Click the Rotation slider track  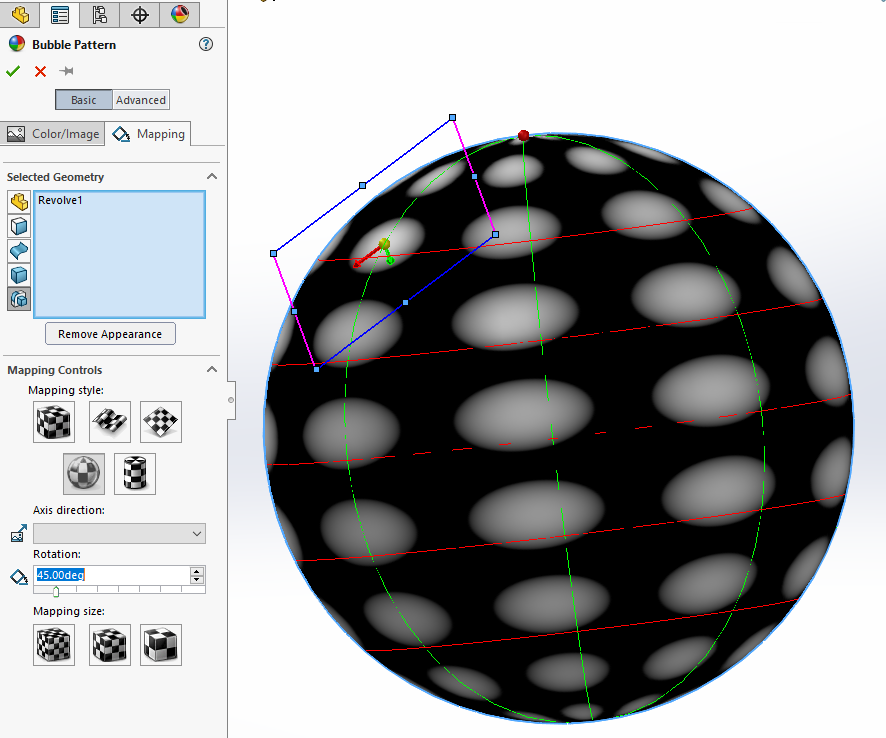(120, 591)
